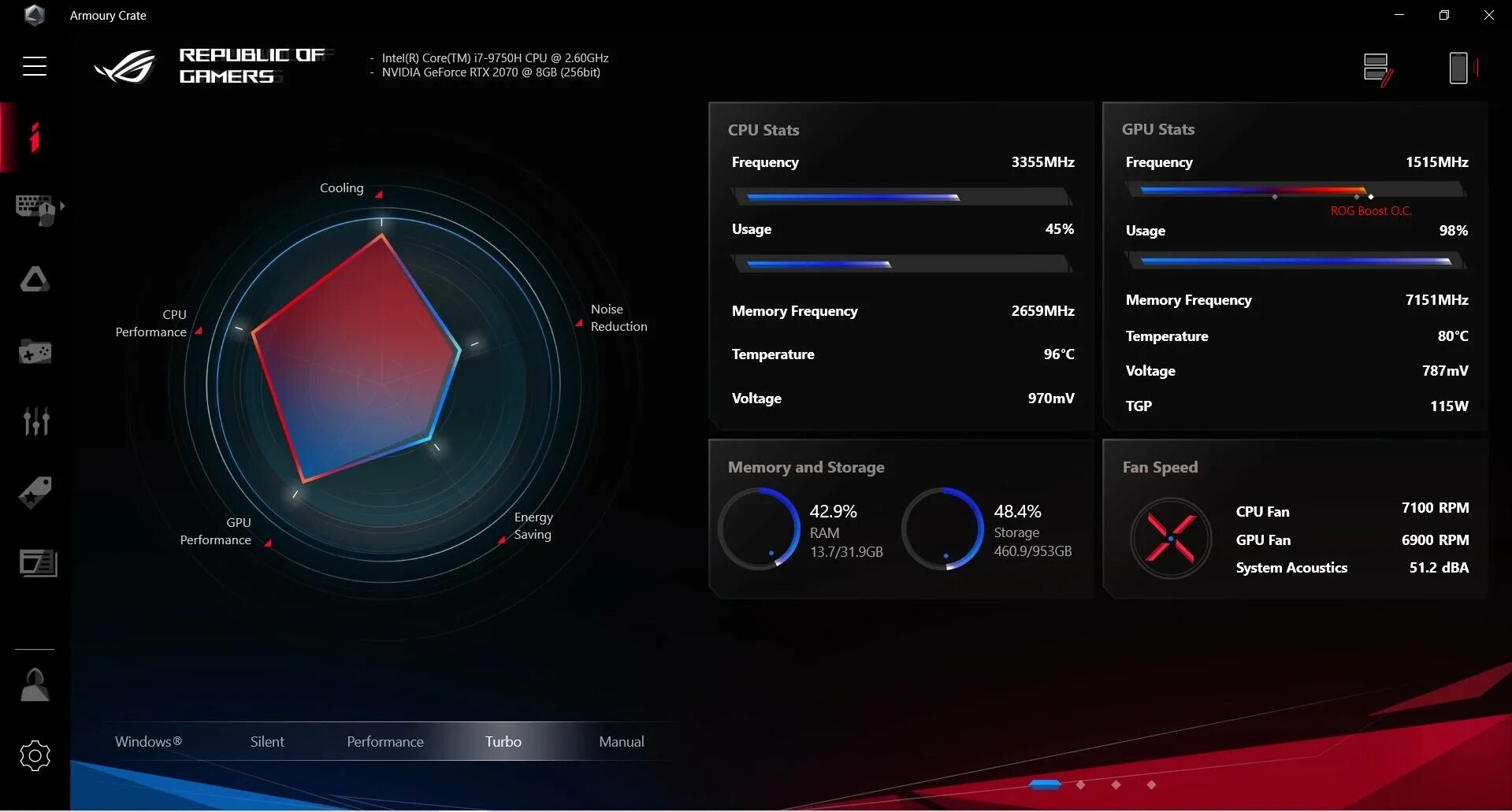
Task: Open the mobile device connect icon
Action: coord(1463,68)
